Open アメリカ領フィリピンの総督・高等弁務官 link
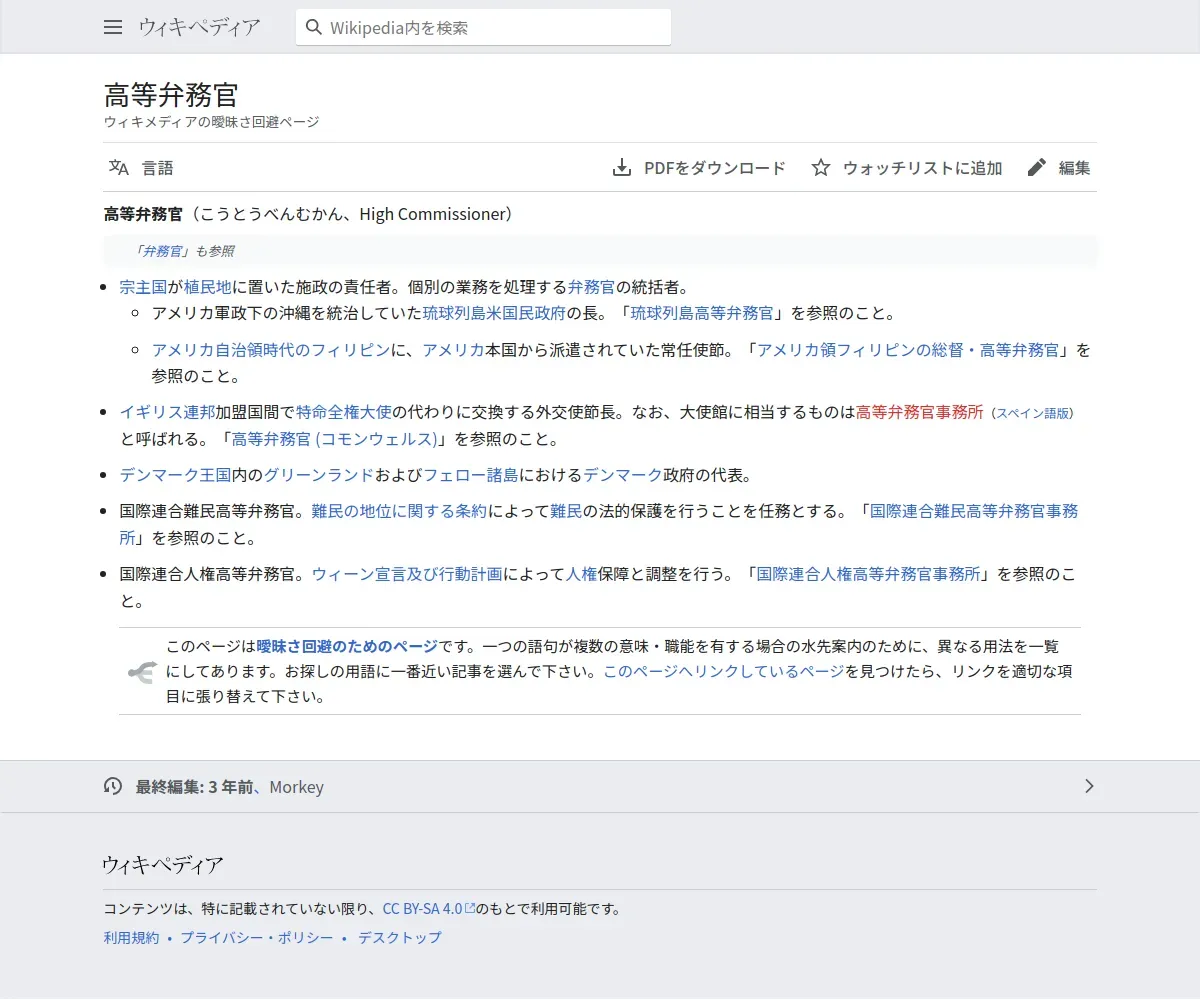Image resolution: width=1200 pixels, height=1000 pixels. pos(908,350)
